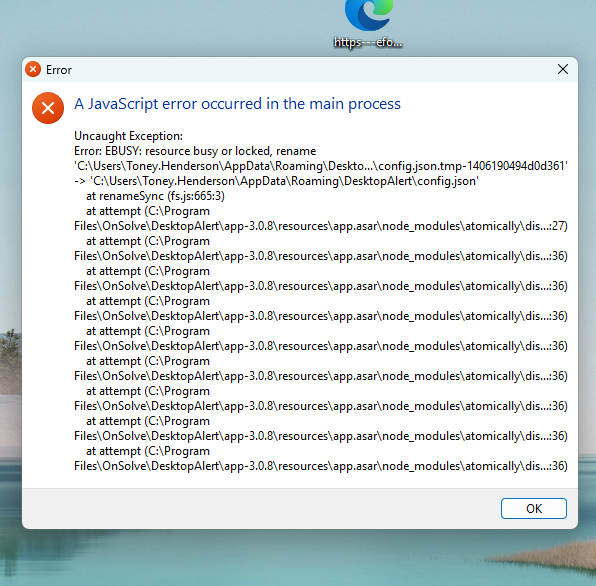The height and width of the screenshot is (586, 596).
Task: Click the config.json.tmp-1406190494d0d361 path line
Action: coord(321,166)
